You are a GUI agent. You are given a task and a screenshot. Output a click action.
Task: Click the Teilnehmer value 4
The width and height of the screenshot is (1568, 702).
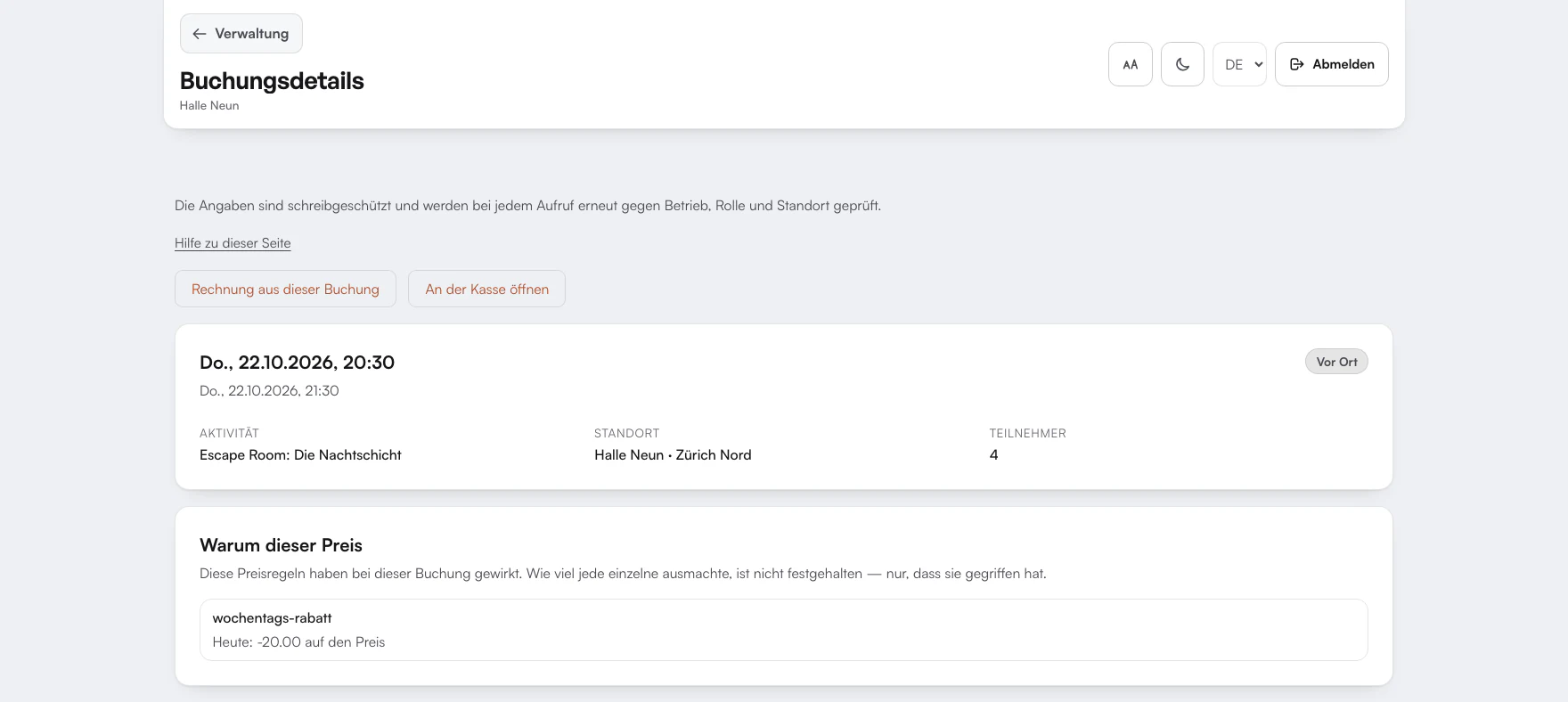[993, 454]
